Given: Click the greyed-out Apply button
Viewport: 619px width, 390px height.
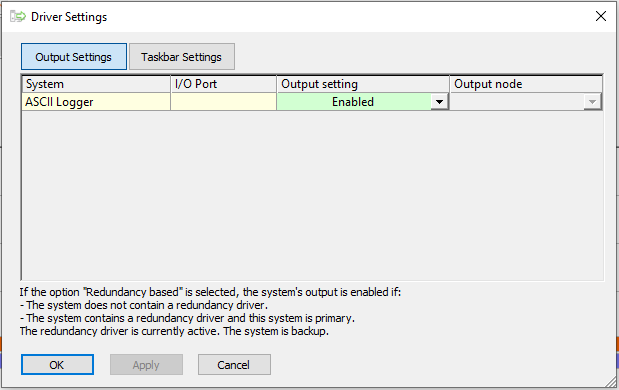Looking at the screenshot, I should click(146, 365).
